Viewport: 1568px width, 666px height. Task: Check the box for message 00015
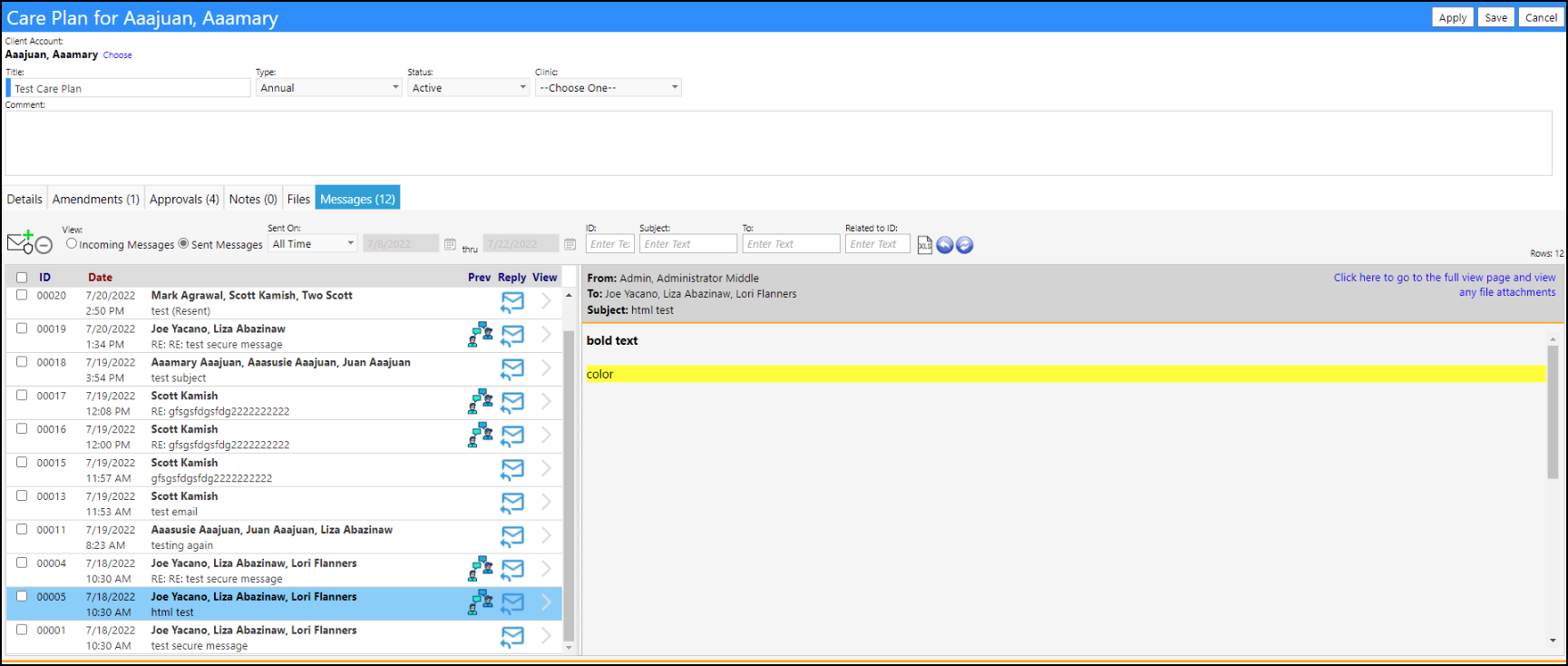[22, 463]
